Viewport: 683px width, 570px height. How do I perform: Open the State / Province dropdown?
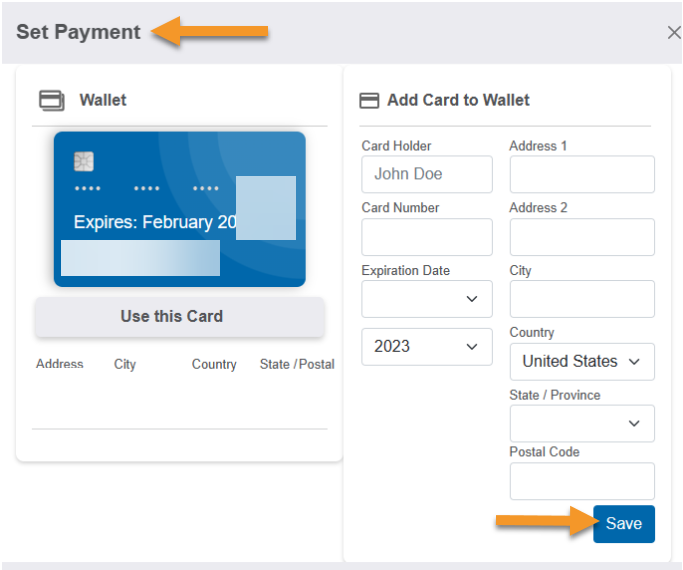point(582,423)
